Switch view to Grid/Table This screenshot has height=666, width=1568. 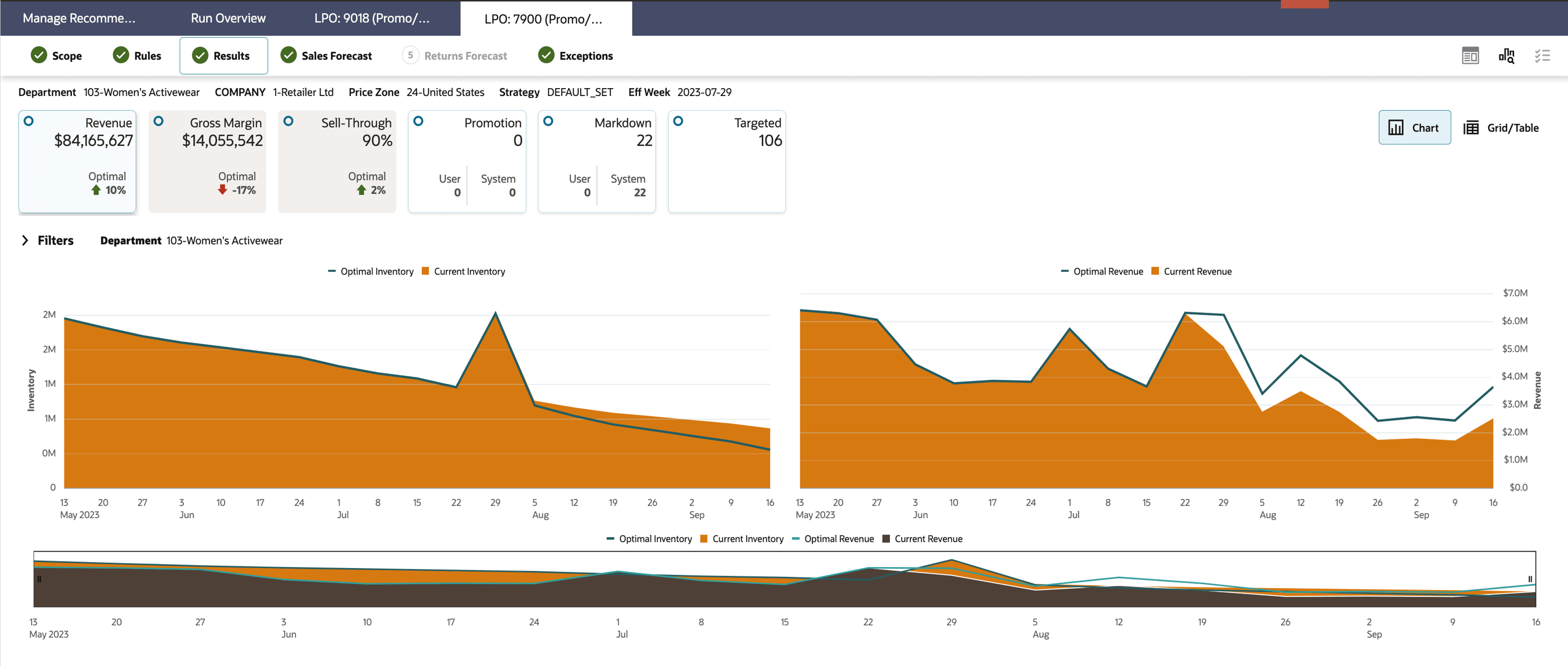[x=1500, y=128]
